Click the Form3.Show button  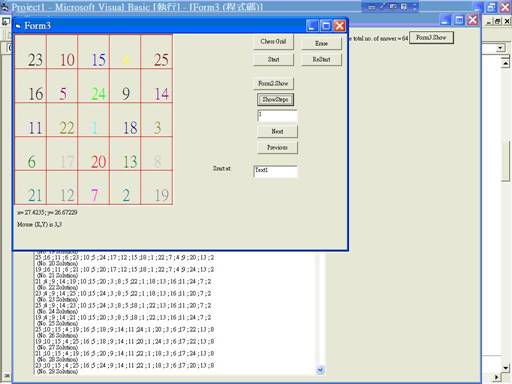click(x=431, y=38)
